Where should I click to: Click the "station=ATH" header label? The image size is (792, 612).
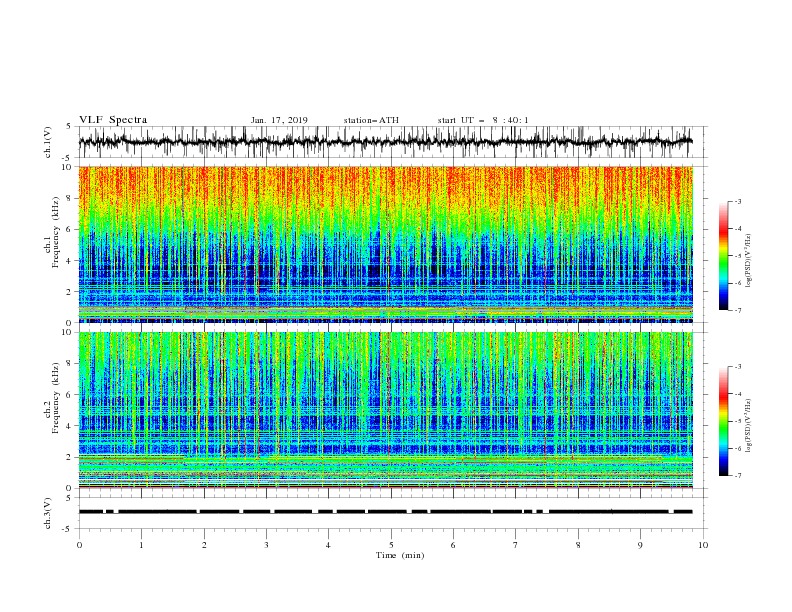pyautogui.click(x=371, y=120)
